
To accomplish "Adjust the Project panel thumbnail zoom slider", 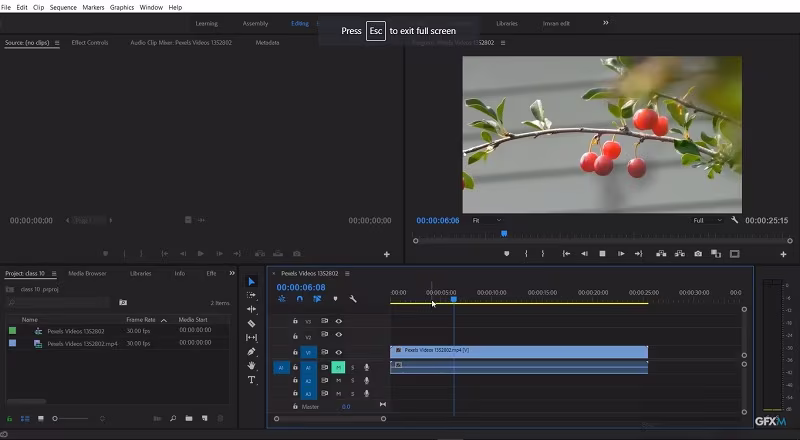I will (57, 418).
